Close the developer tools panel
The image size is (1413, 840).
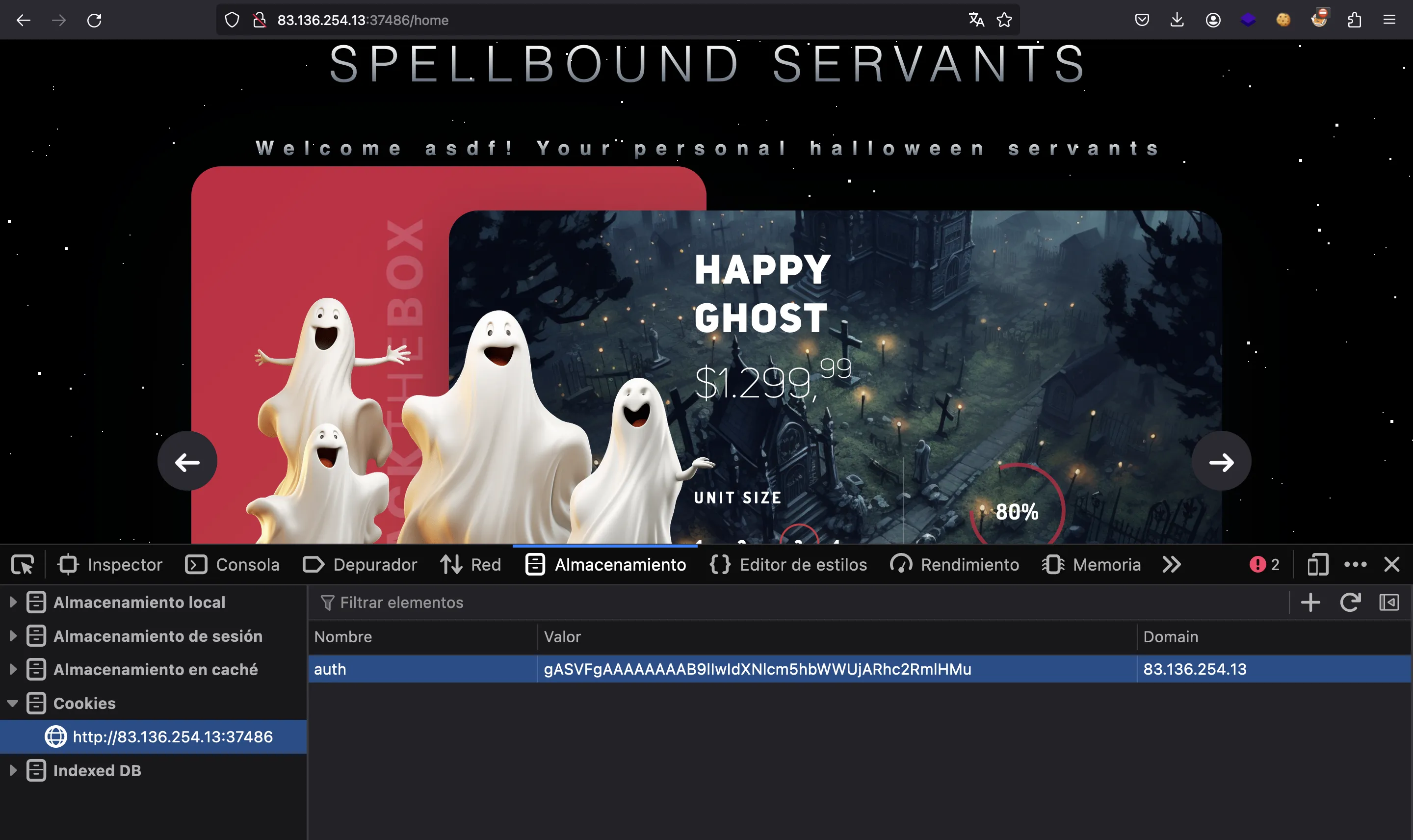pyautogui.click(x=1391, y=564)
